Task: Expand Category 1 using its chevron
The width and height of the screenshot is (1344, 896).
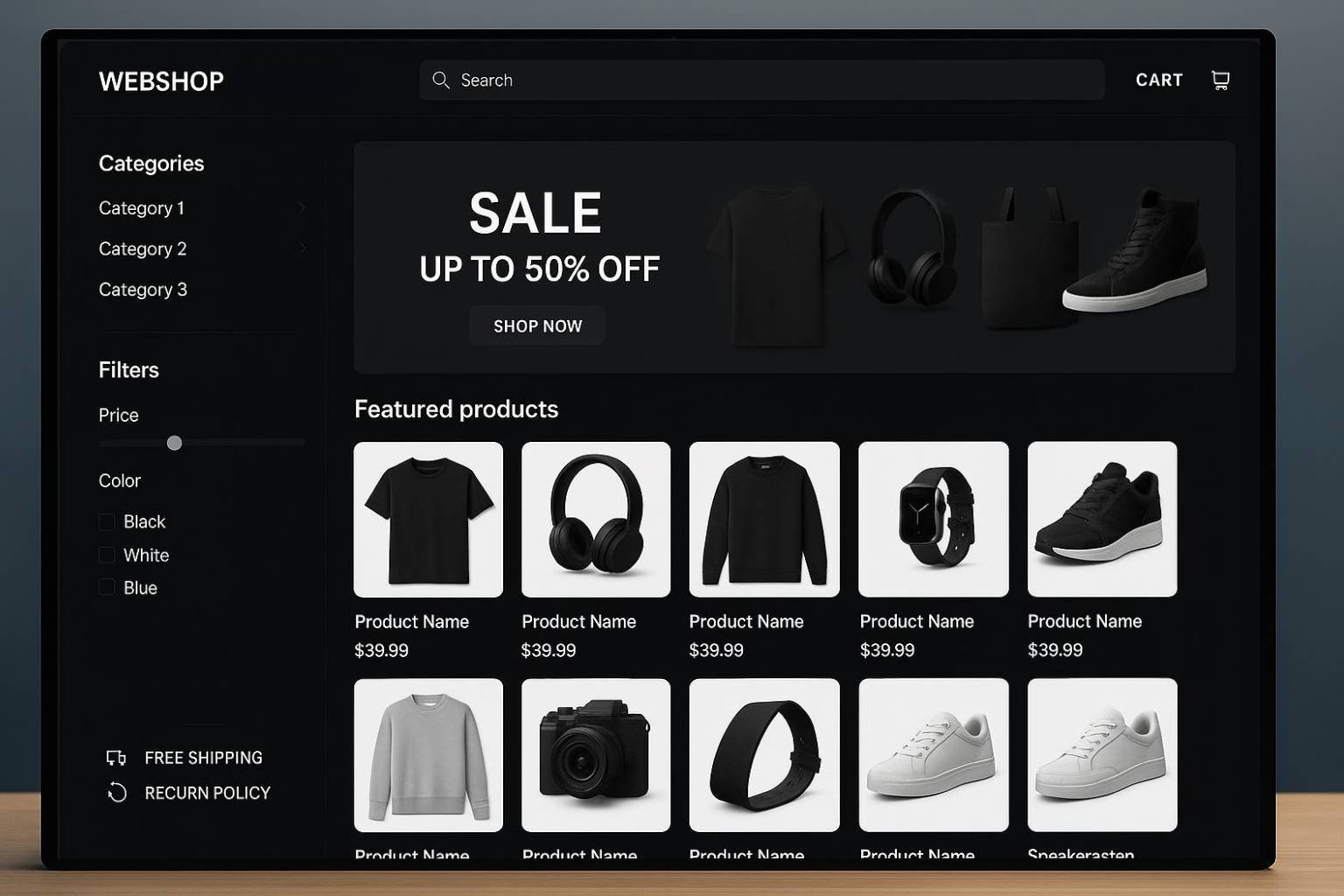Action: tap(301, 208)
